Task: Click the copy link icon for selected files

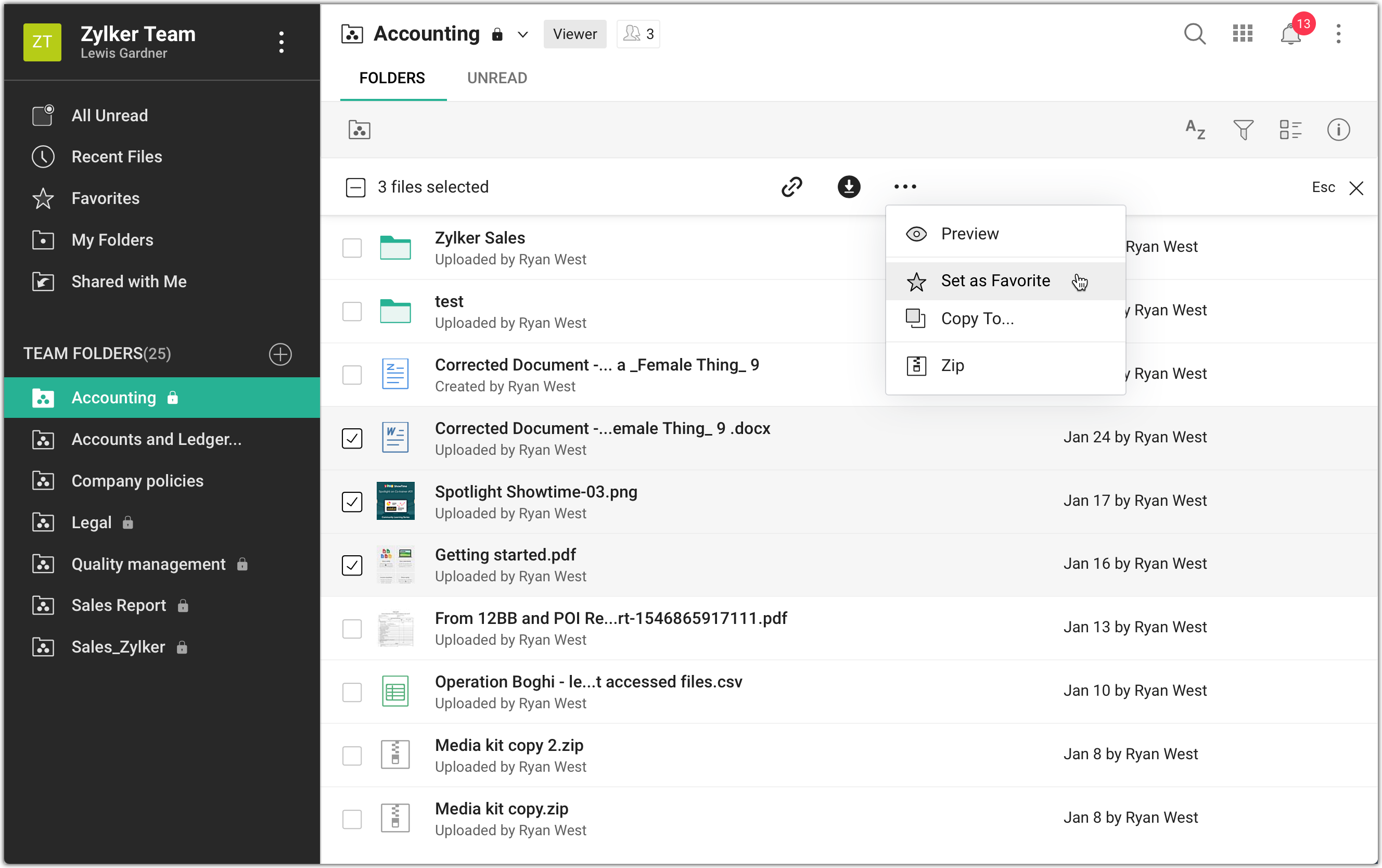Action: pos(791,187)
